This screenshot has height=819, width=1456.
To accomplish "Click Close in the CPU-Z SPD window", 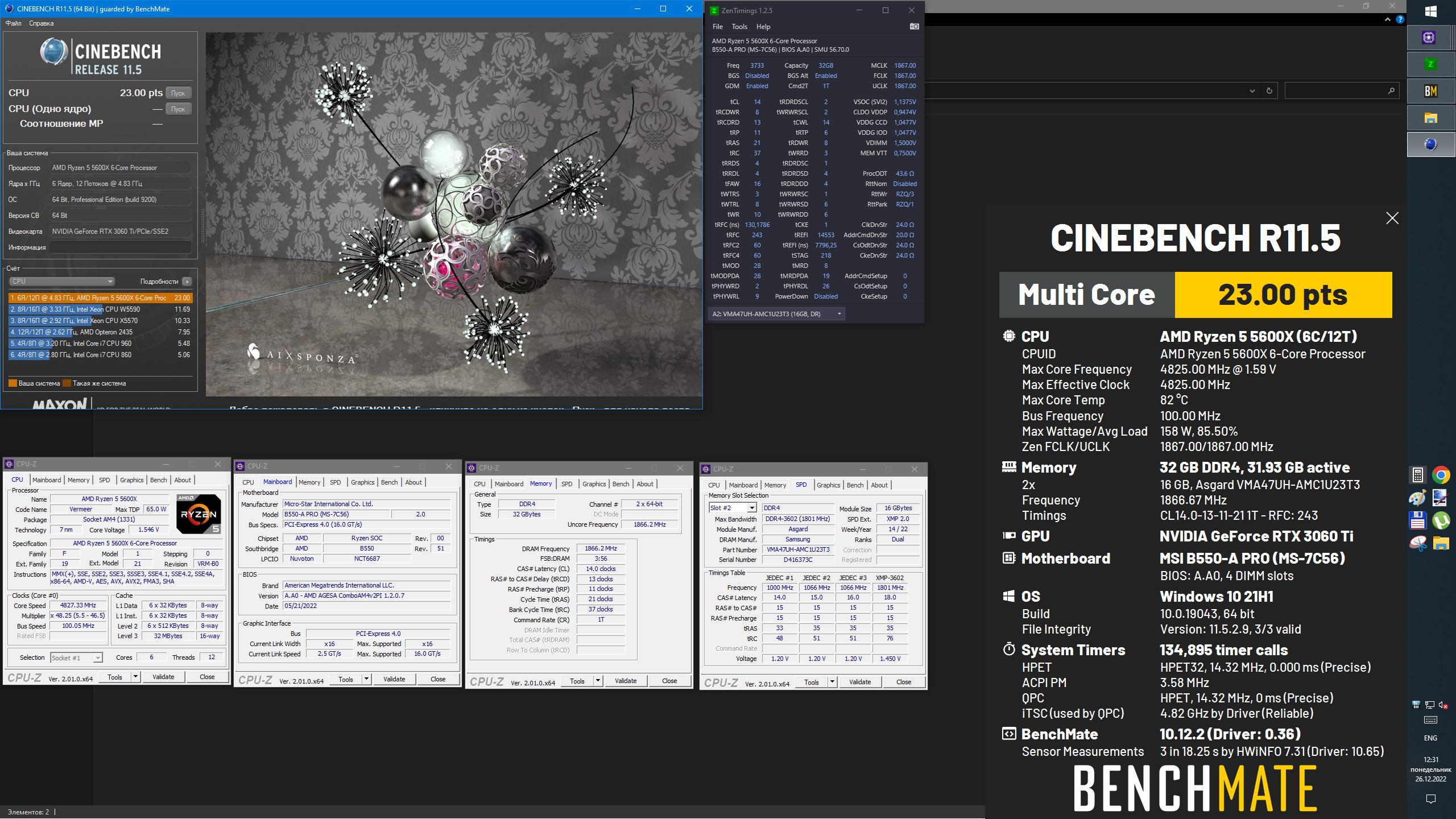I will (x=904, y=682).
